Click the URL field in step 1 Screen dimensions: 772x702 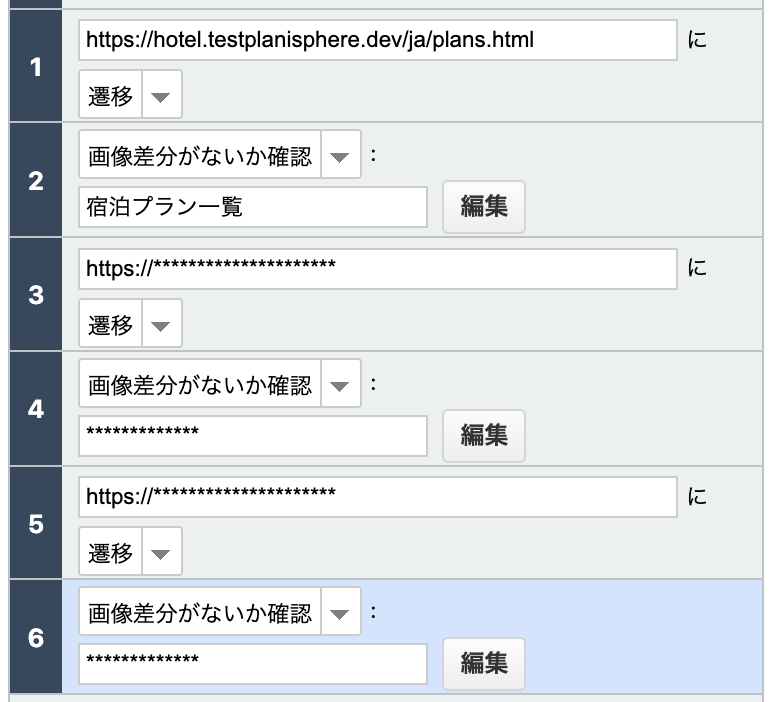(x=378, y=40)
